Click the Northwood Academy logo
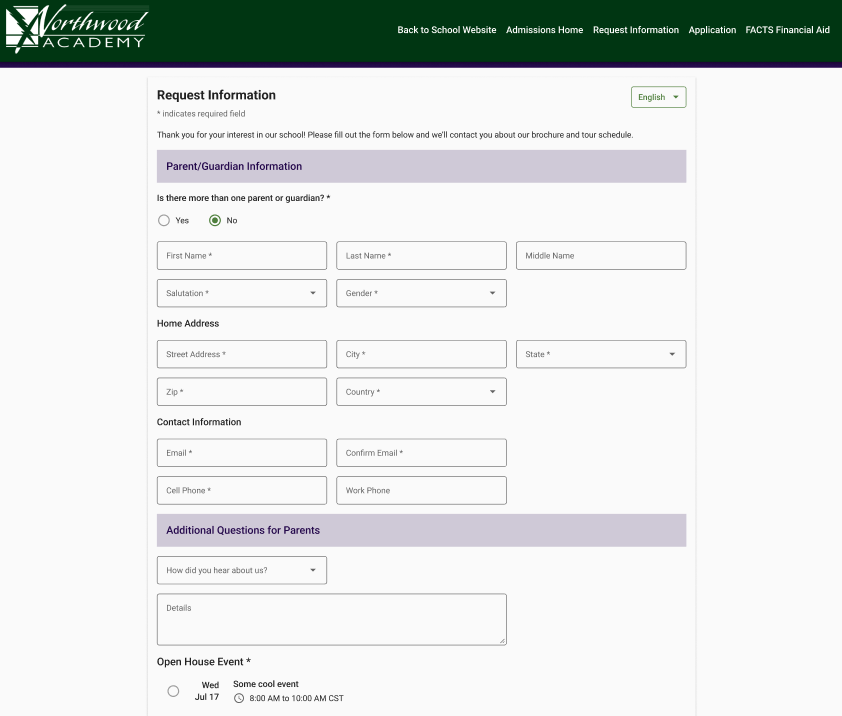Image resolution: width=842 pixels, height=716 pixels. click(76, 28)
